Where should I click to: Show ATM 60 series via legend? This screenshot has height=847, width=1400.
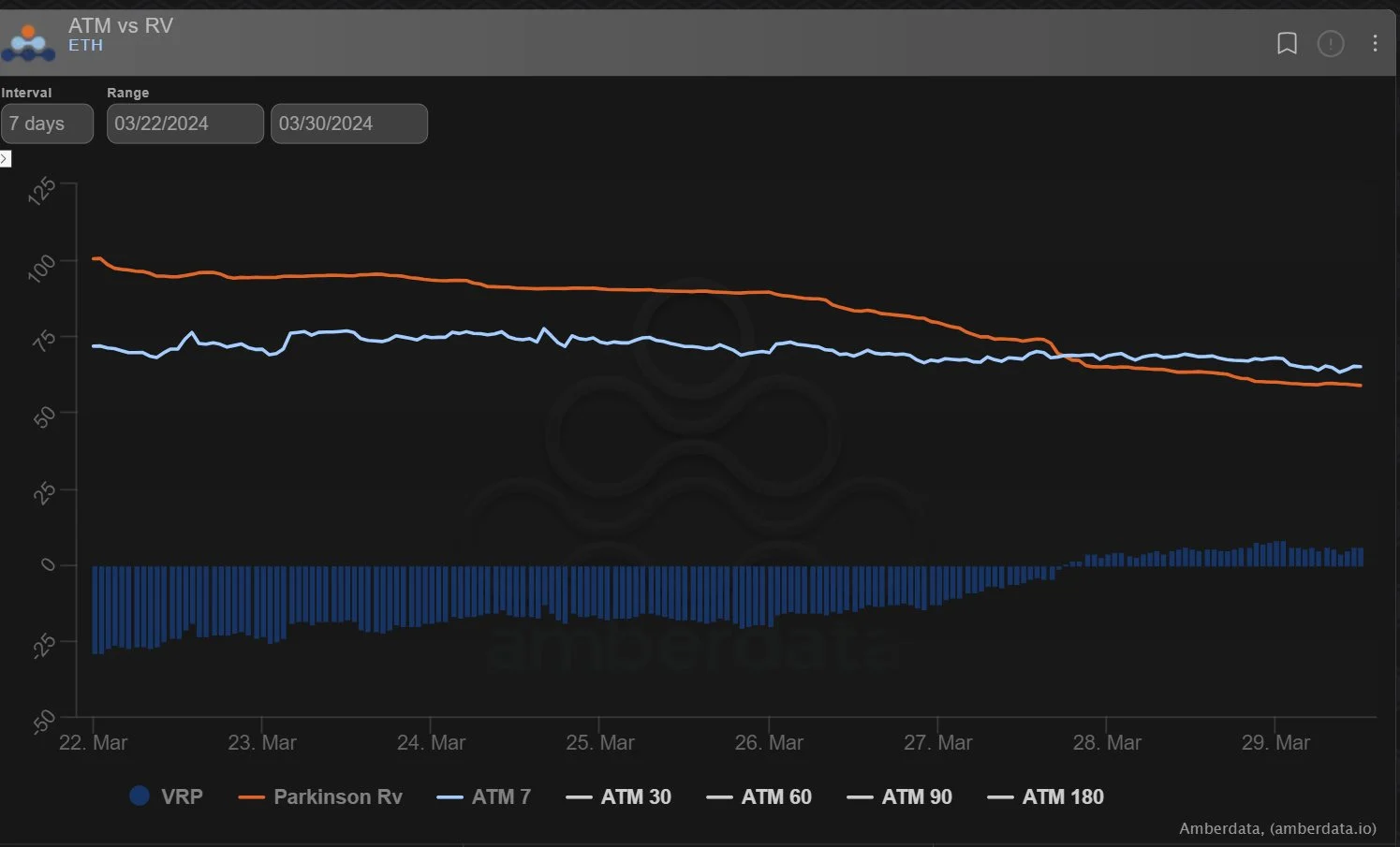tap(759, 796)
